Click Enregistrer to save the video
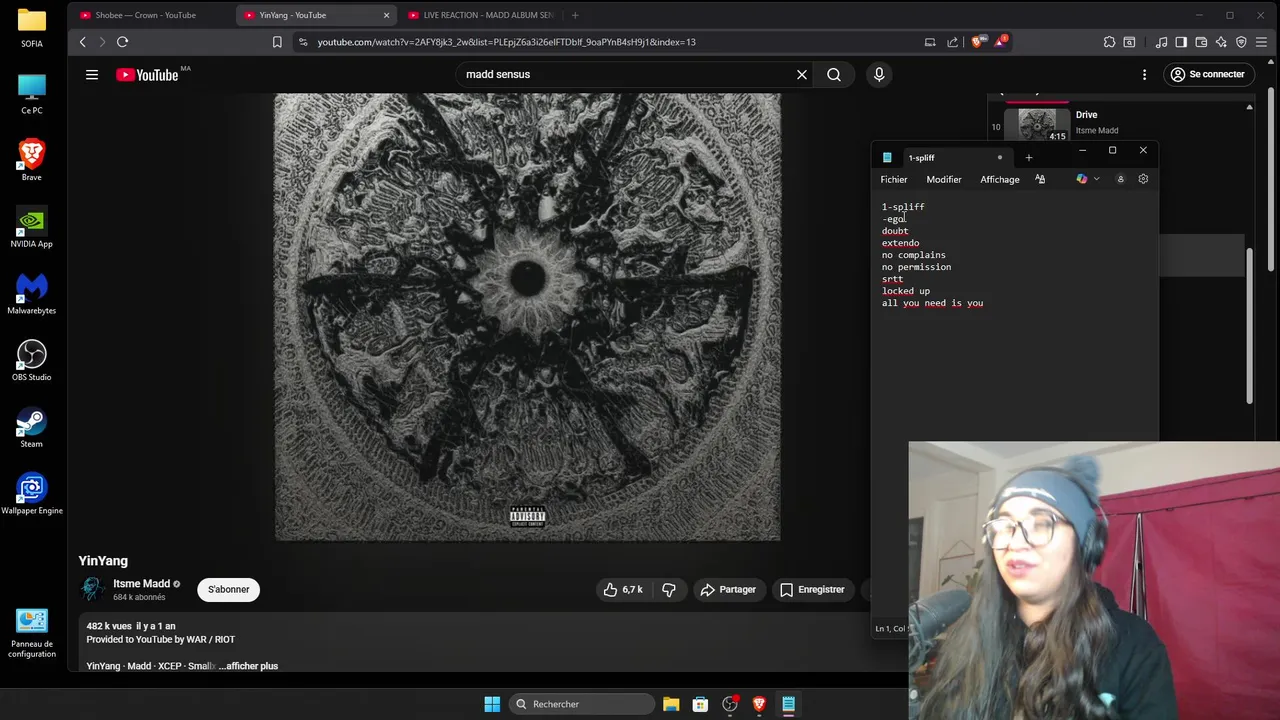The height and width of the screenshot is (720, 1280). click(x=812, y=590)
